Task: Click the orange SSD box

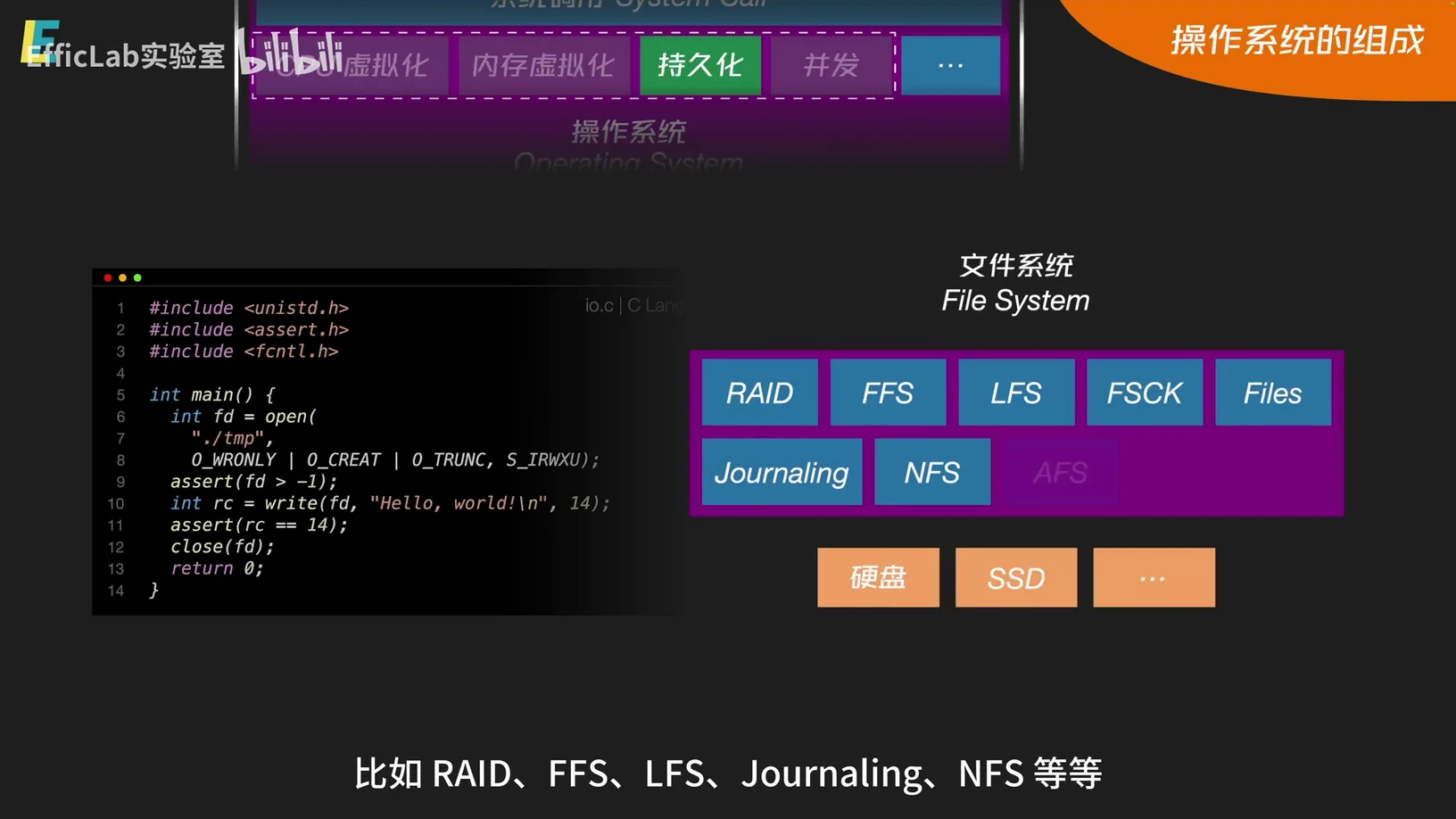Action: coord(1016,578)
